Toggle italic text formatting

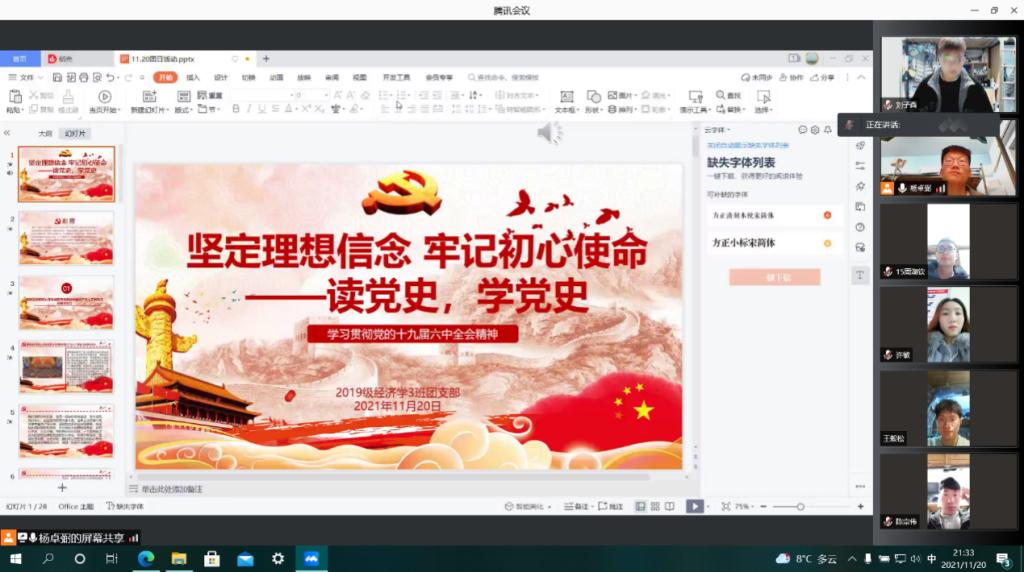[x=250, y=109]
